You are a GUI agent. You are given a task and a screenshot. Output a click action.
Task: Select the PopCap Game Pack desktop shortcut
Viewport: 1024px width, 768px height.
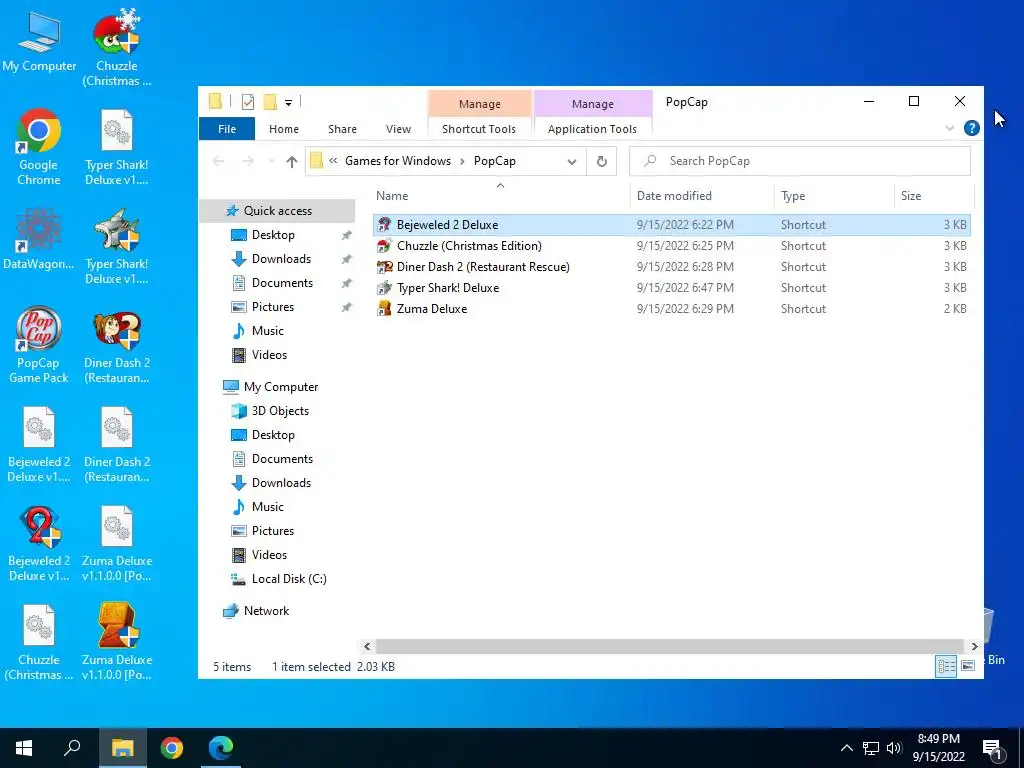tap(39, 344)
